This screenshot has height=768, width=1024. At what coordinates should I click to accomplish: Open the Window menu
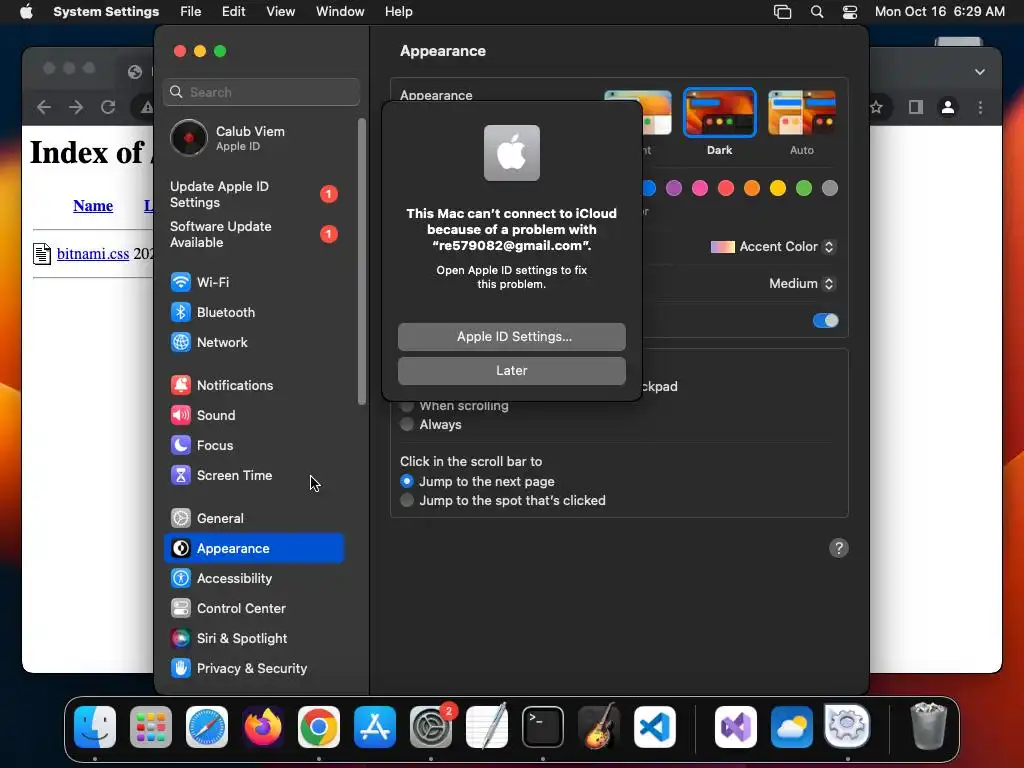pos(340,12)
